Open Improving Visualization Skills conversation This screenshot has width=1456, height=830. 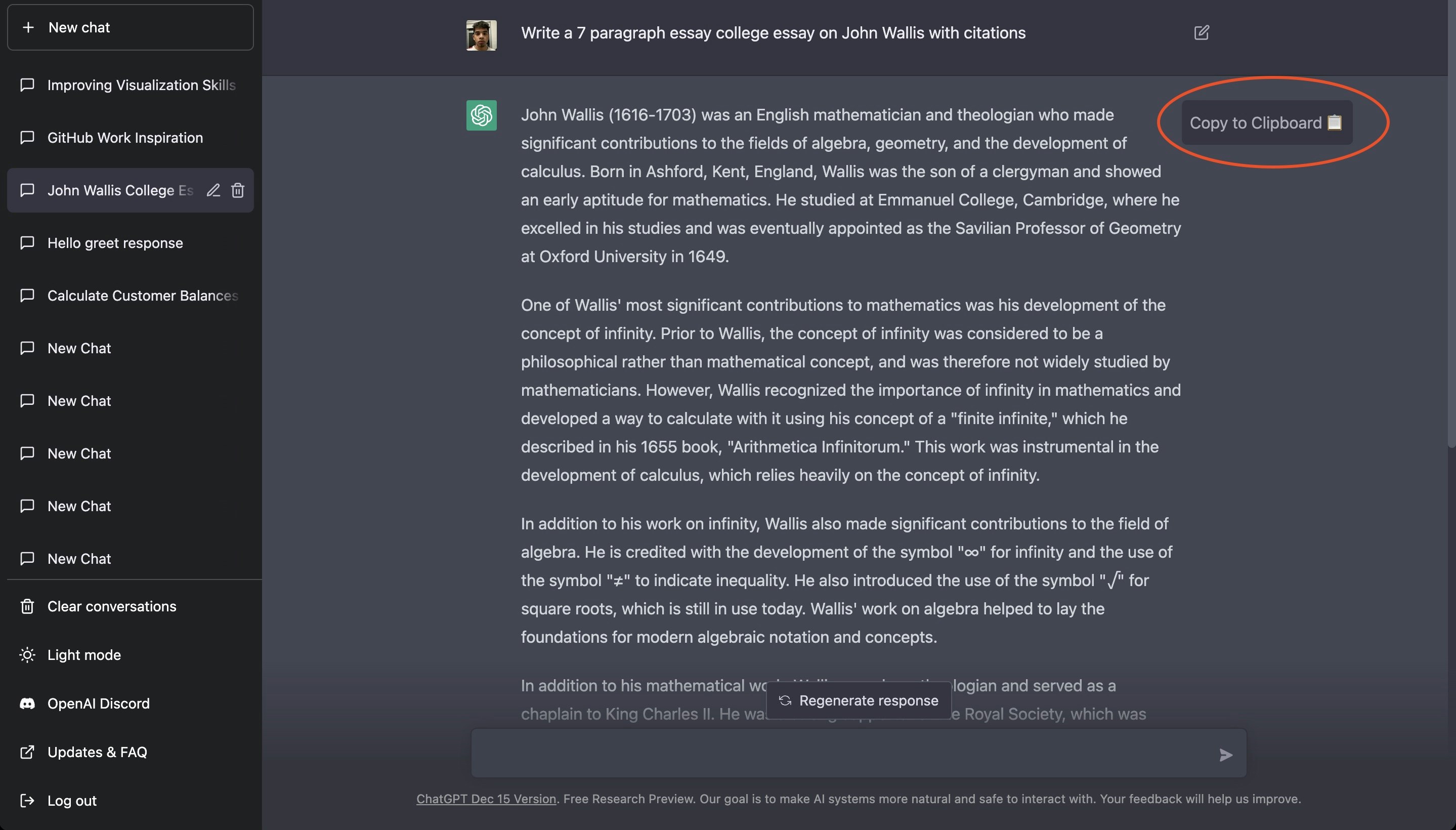pos(131,85)
